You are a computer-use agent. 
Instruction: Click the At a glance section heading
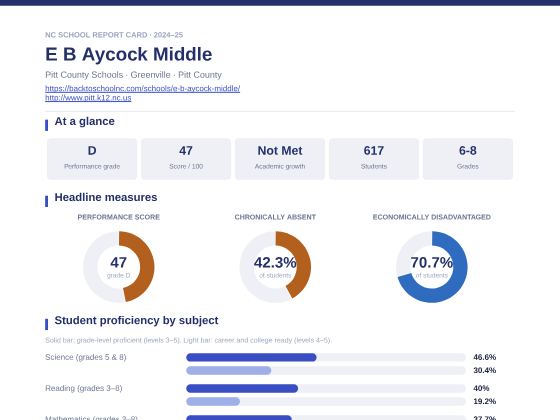click(85, 121)
